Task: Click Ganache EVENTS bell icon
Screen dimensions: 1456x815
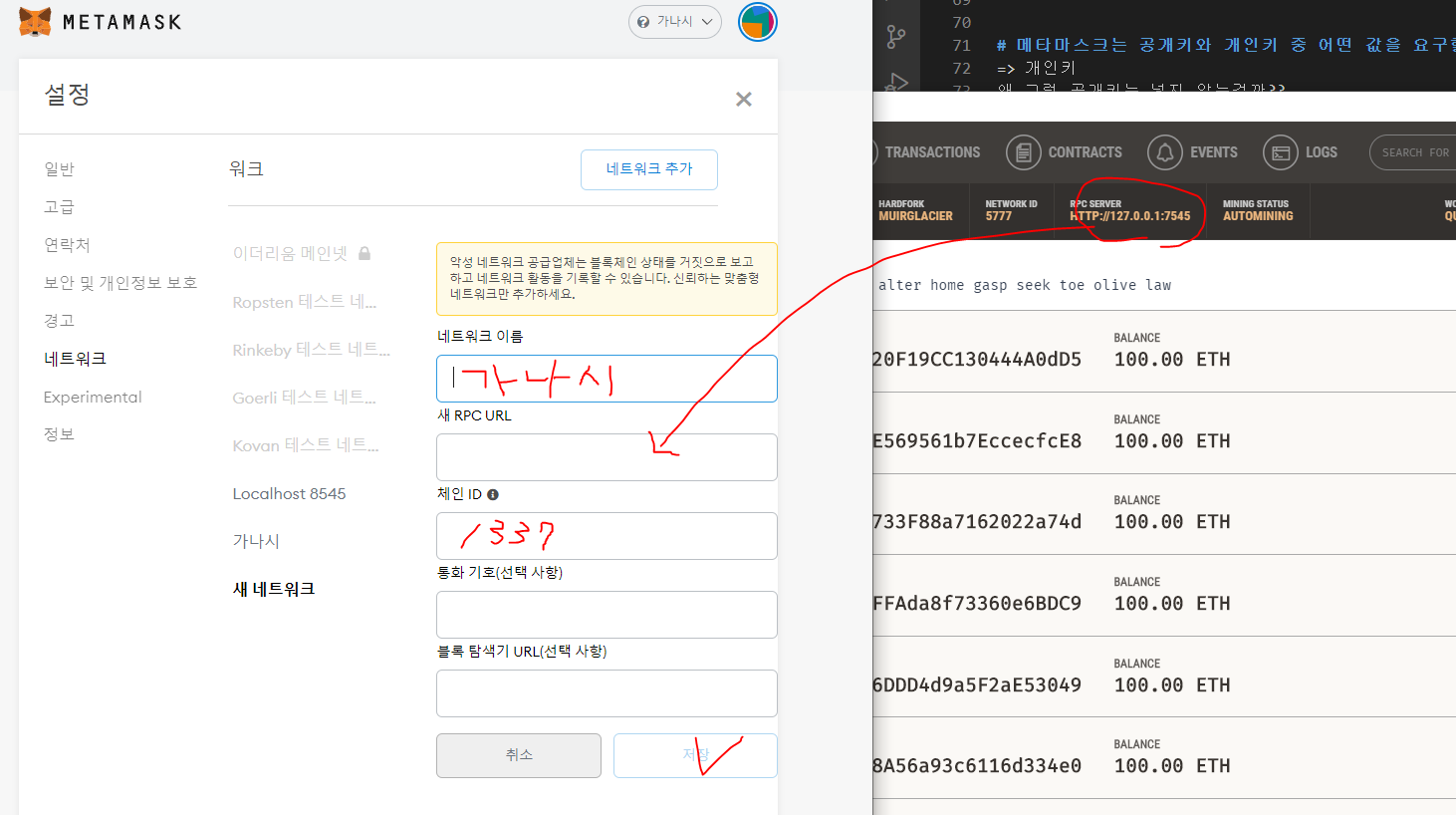Action: [1164, 152]
